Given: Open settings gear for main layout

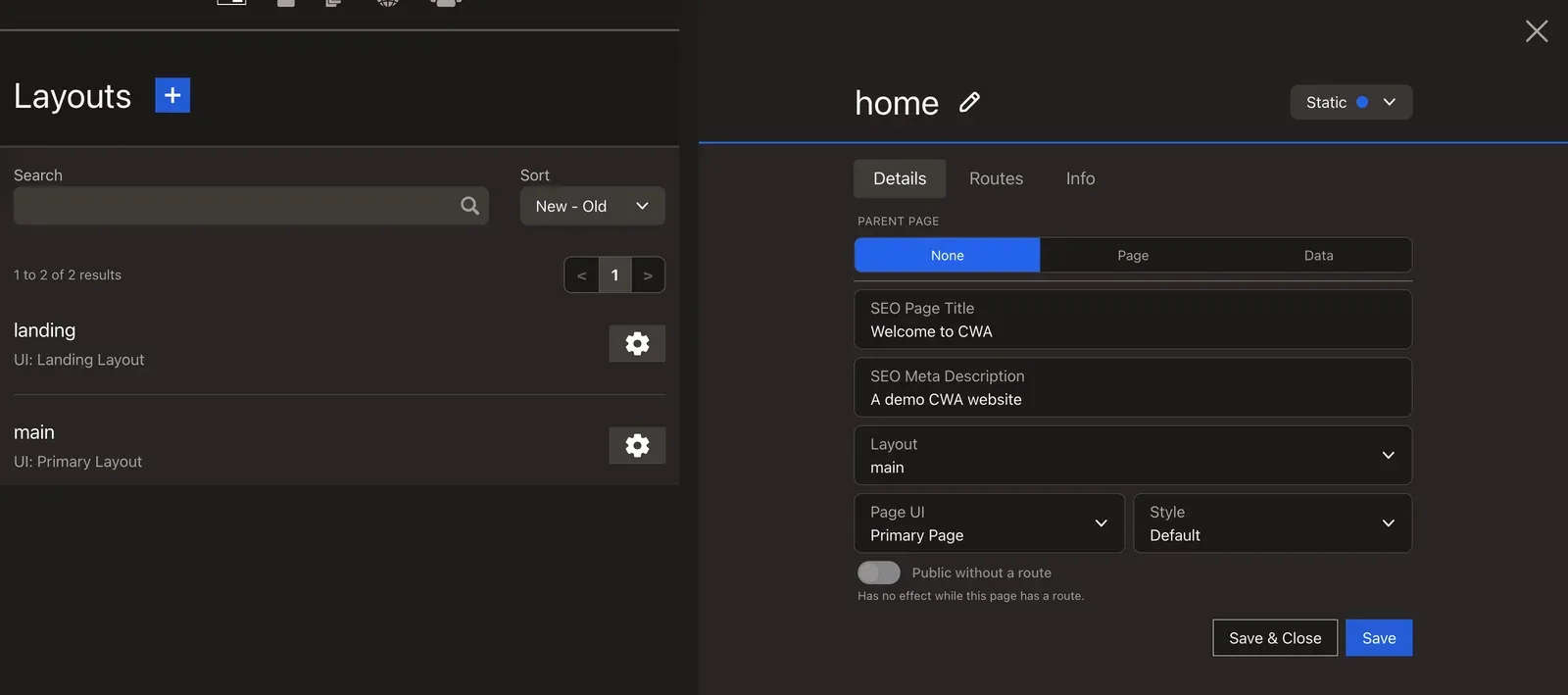Looking at the screenshot, I should point(637,445).
